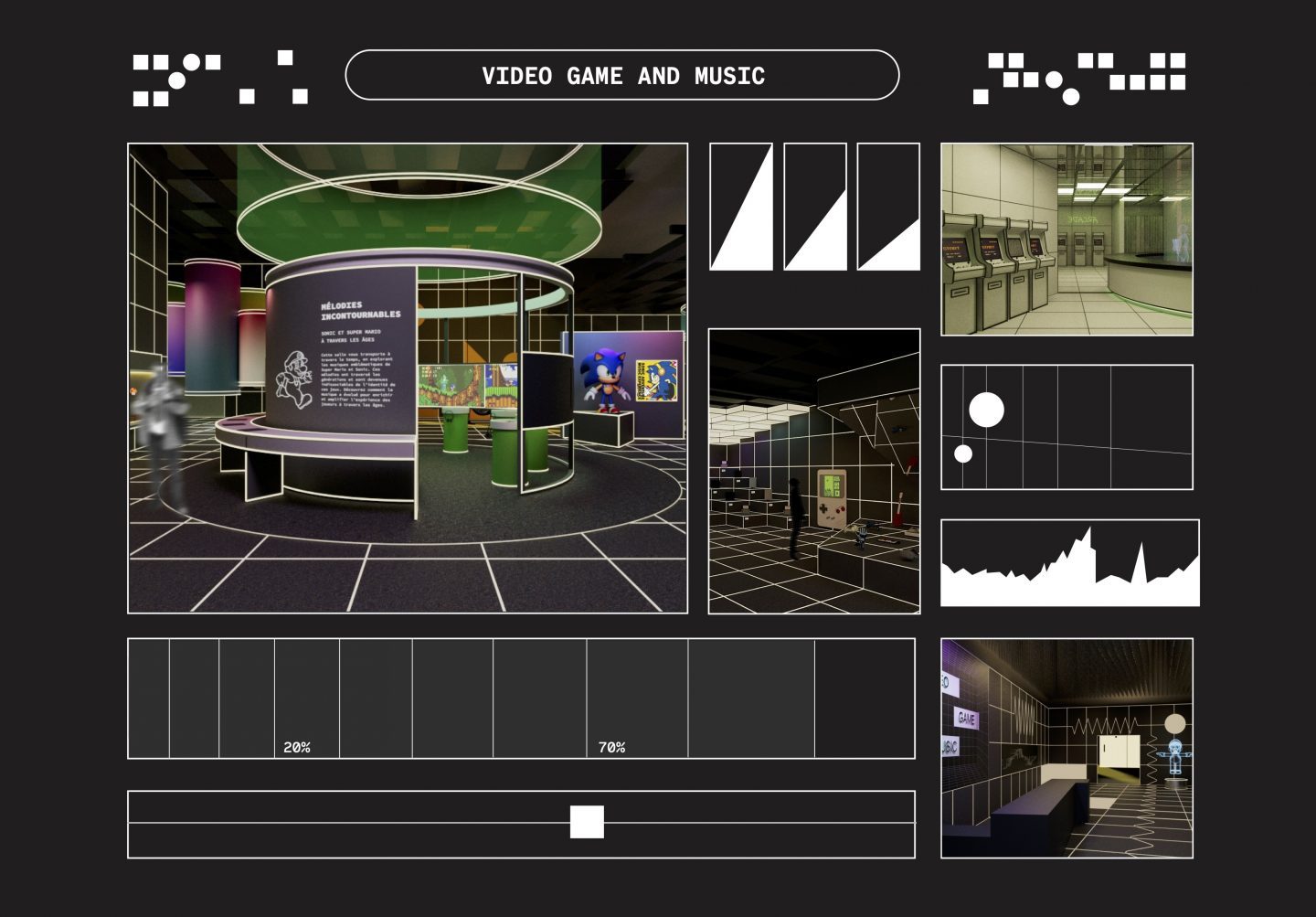Click the large white circle in the grid panel

pyautogui.click(x=986, y=410)
